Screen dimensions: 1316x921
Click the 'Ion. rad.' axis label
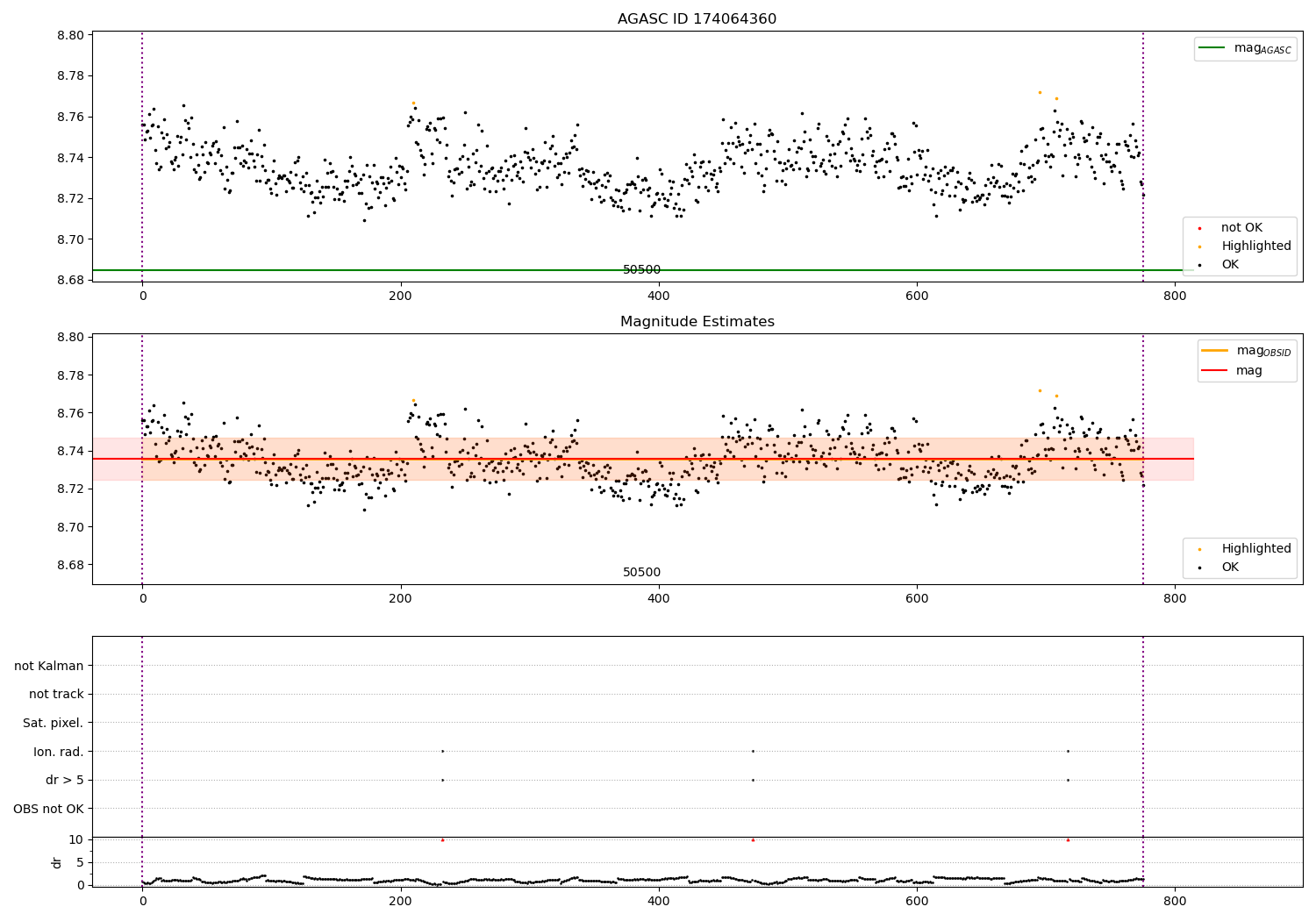(x=59, y=752)
